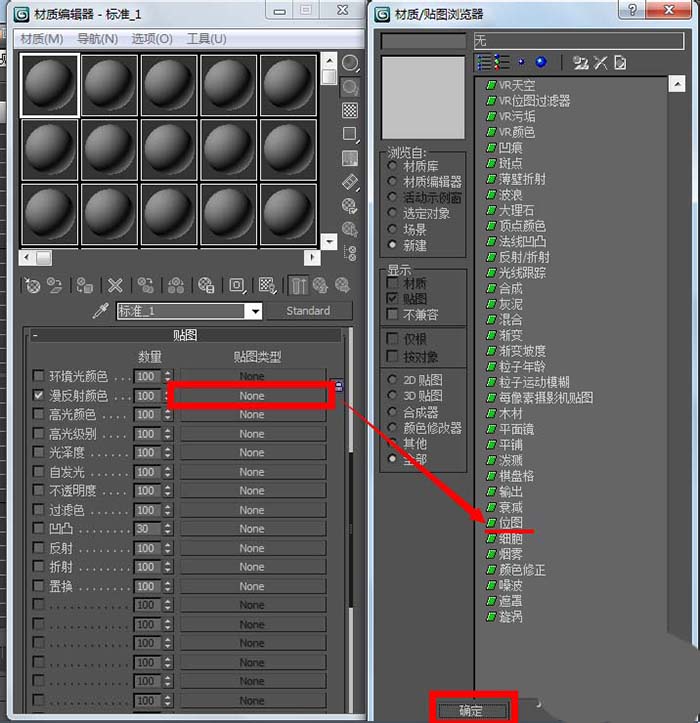Click Select by Material icon

(350, 229)
